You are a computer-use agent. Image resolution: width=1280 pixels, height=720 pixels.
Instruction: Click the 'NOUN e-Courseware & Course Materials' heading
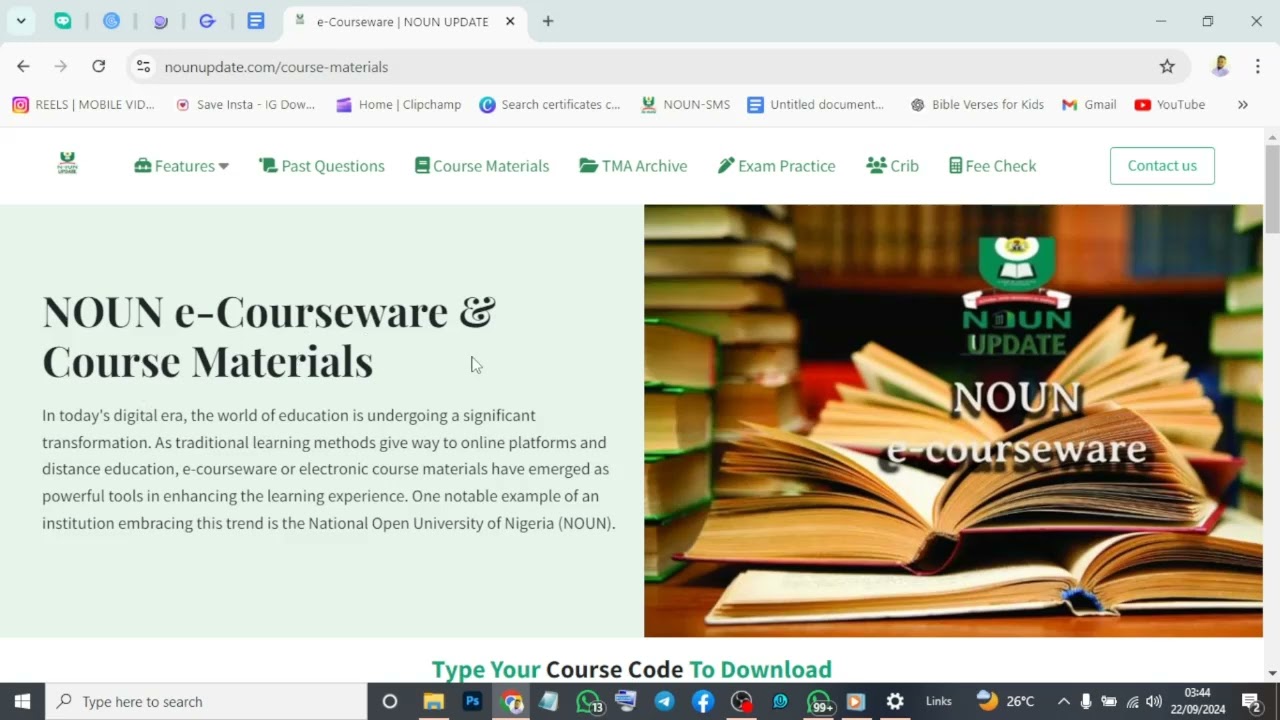269,336
